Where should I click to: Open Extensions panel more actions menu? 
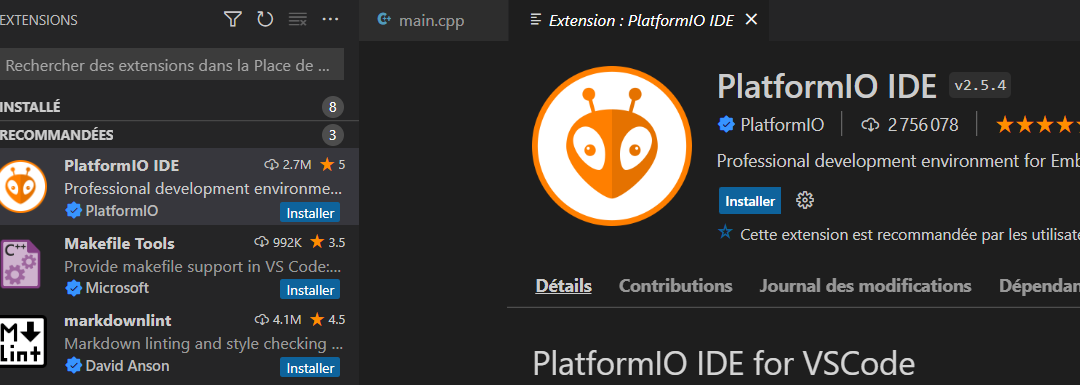[x=331, y=19]
